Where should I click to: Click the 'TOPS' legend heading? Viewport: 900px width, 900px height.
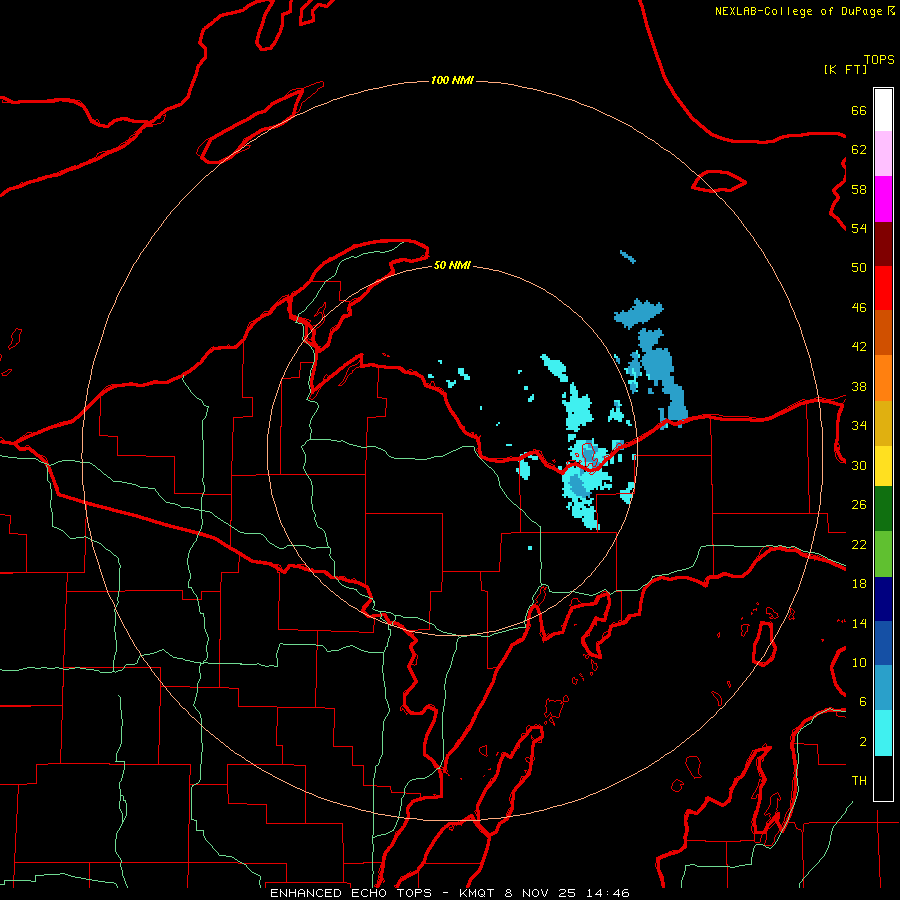tap(879, 60)
